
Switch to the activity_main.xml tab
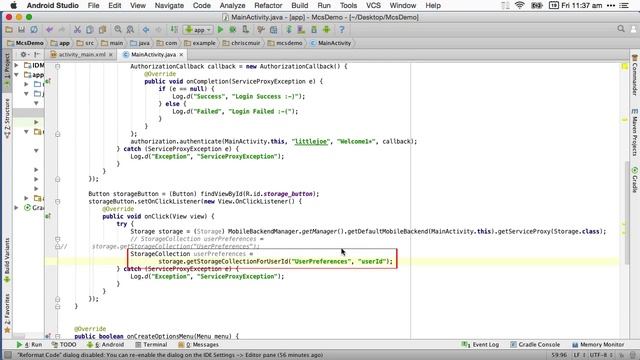click(82, 54)
